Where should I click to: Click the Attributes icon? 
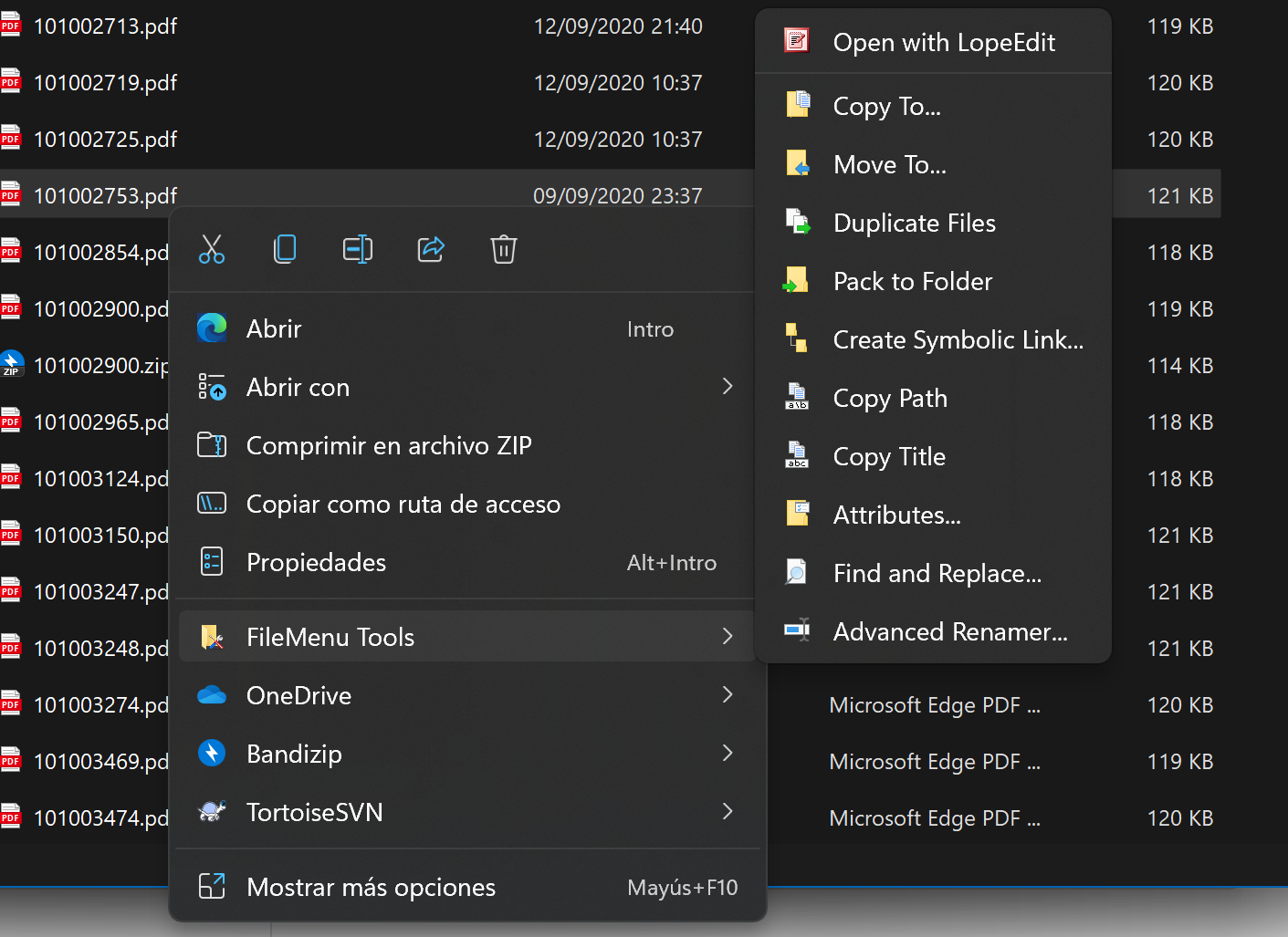coord(798,514)
